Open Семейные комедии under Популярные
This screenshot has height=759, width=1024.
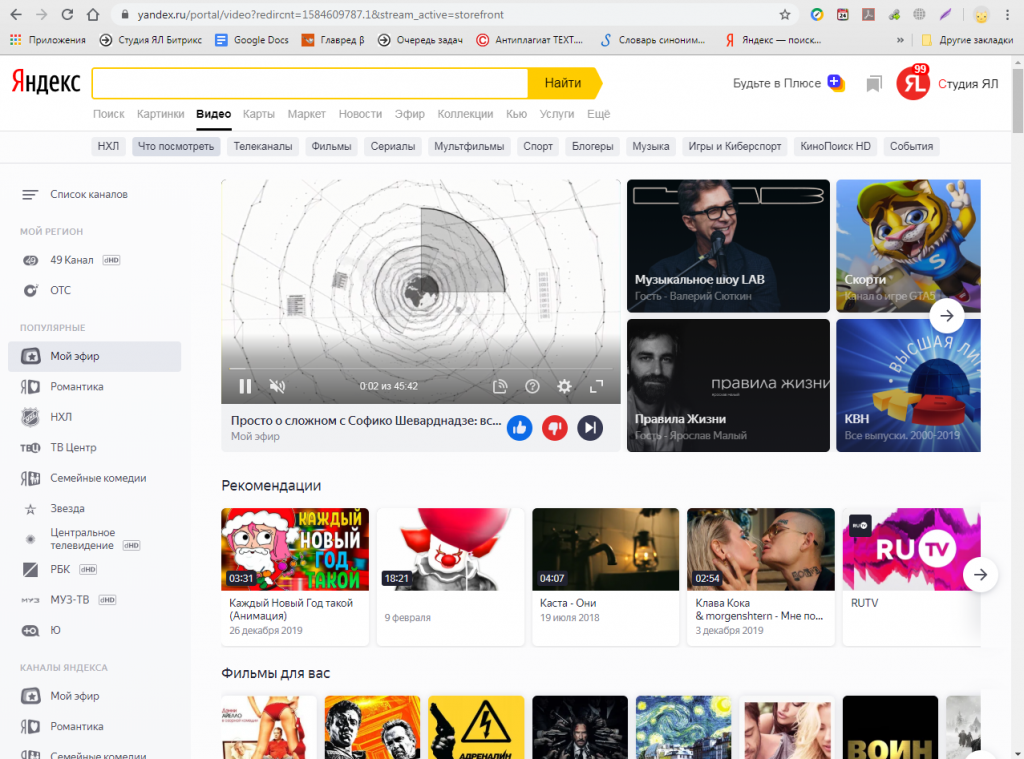pyautogui.click(x=95, y=478)
